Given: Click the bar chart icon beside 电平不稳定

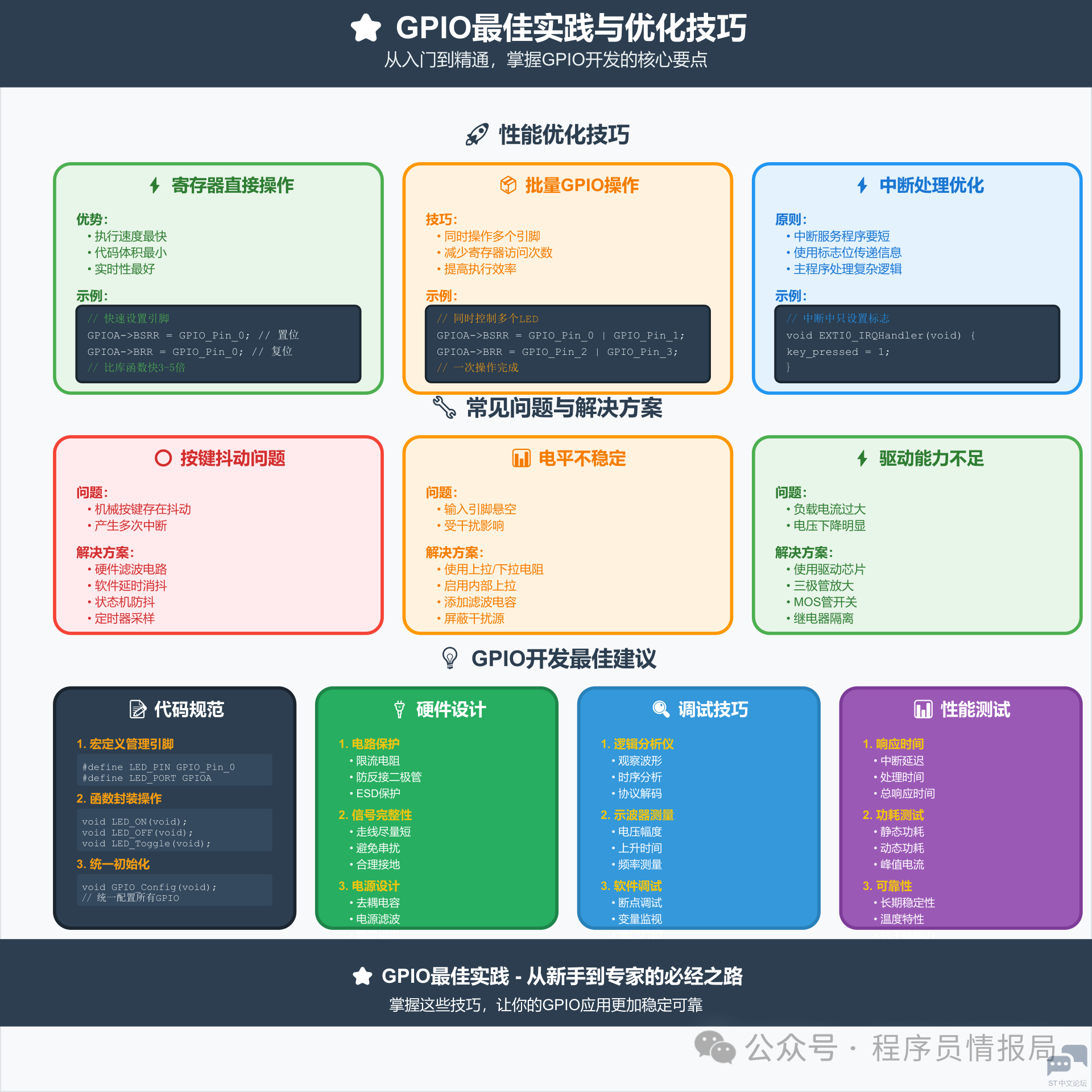Looking at the screenshot, I should coord(521,458).
